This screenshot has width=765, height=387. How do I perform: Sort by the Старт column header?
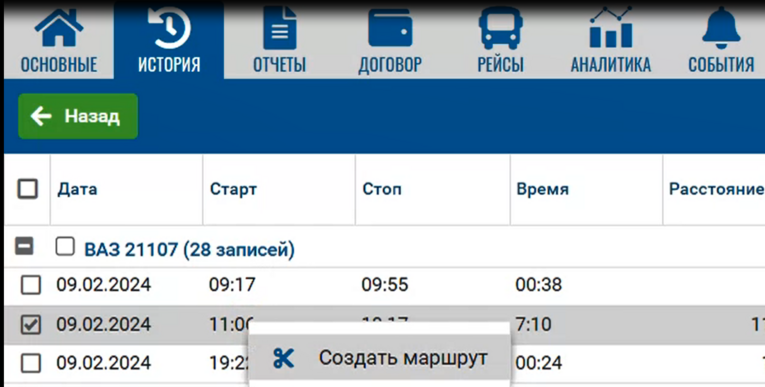(233, 189)
